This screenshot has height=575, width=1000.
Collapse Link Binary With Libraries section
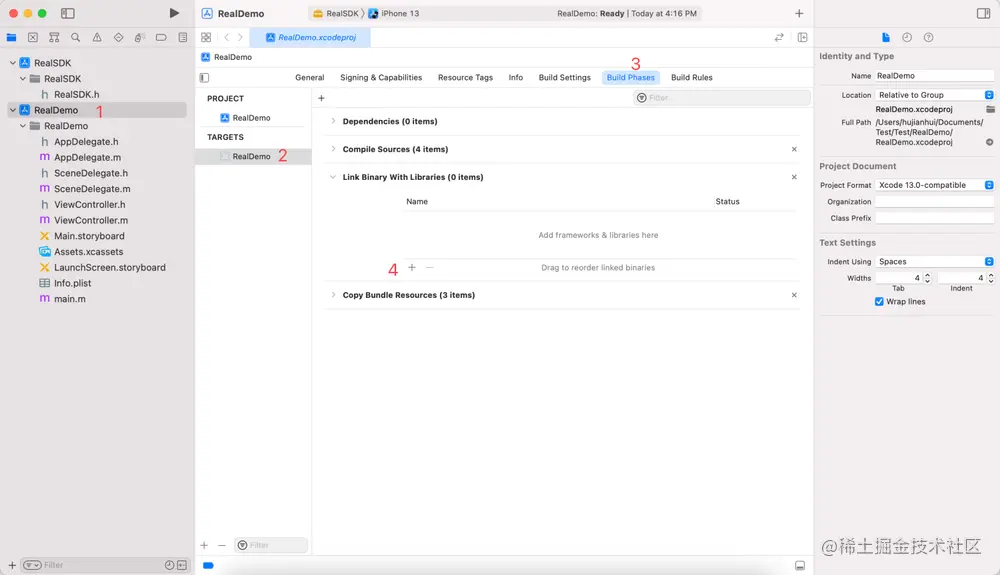(333, 177)
